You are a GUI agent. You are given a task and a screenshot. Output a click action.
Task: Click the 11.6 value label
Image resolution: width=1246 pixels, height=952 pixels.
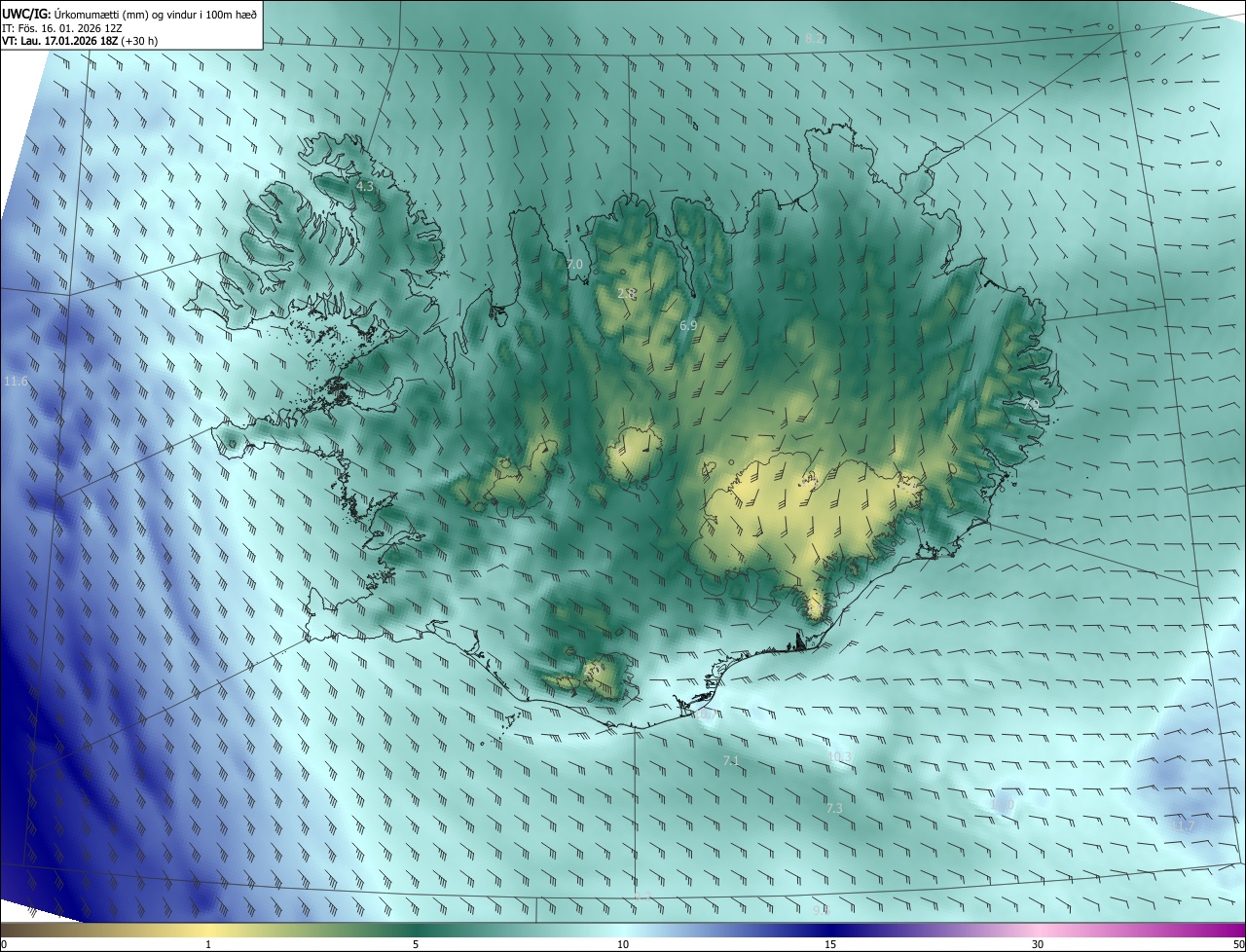point(16,382)
